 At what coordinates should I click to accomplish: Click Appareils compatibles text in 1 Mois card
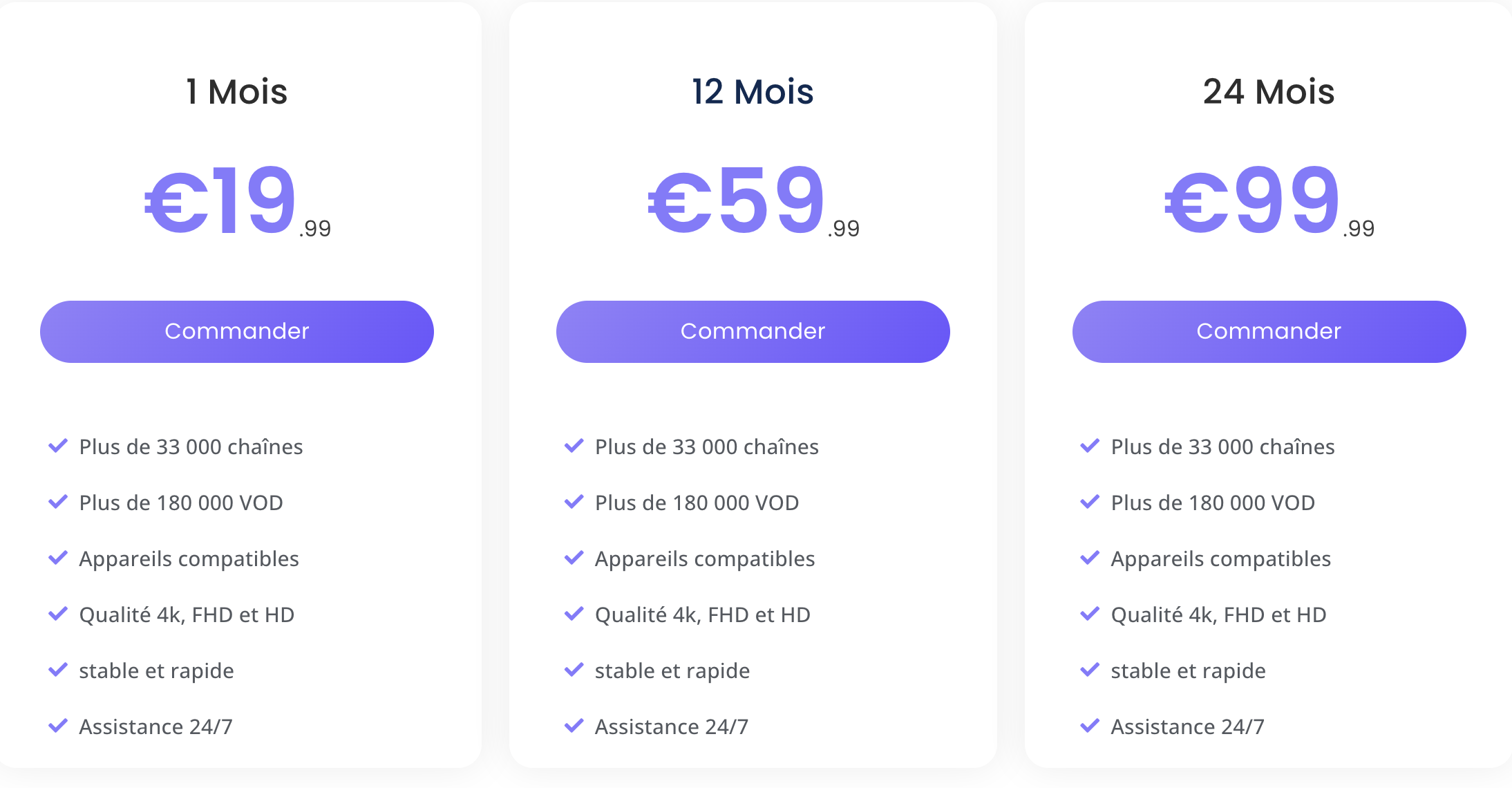click(189, 559)
